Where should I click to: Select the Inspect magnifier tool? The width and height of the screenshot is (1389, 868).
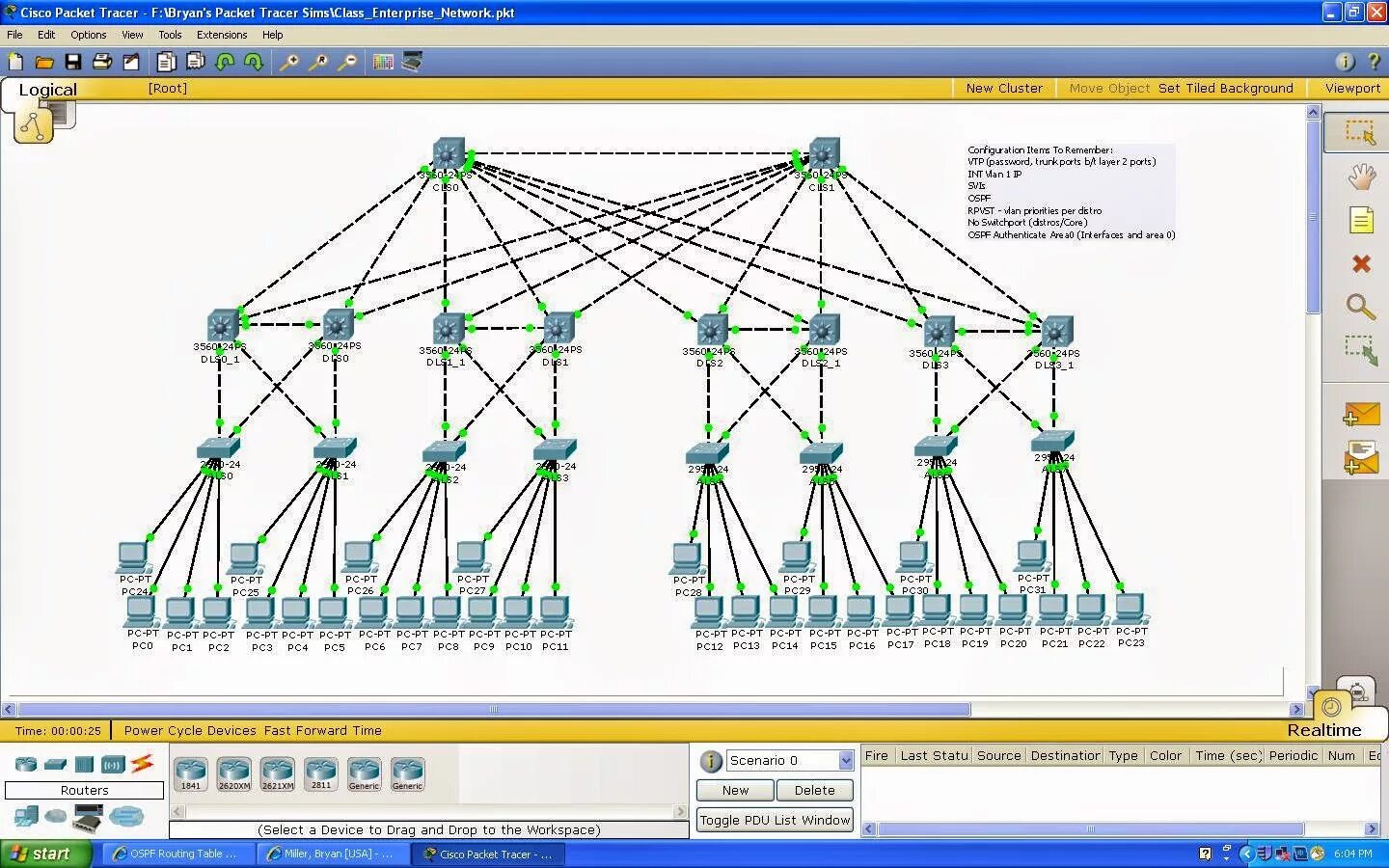pos(1361,308)
